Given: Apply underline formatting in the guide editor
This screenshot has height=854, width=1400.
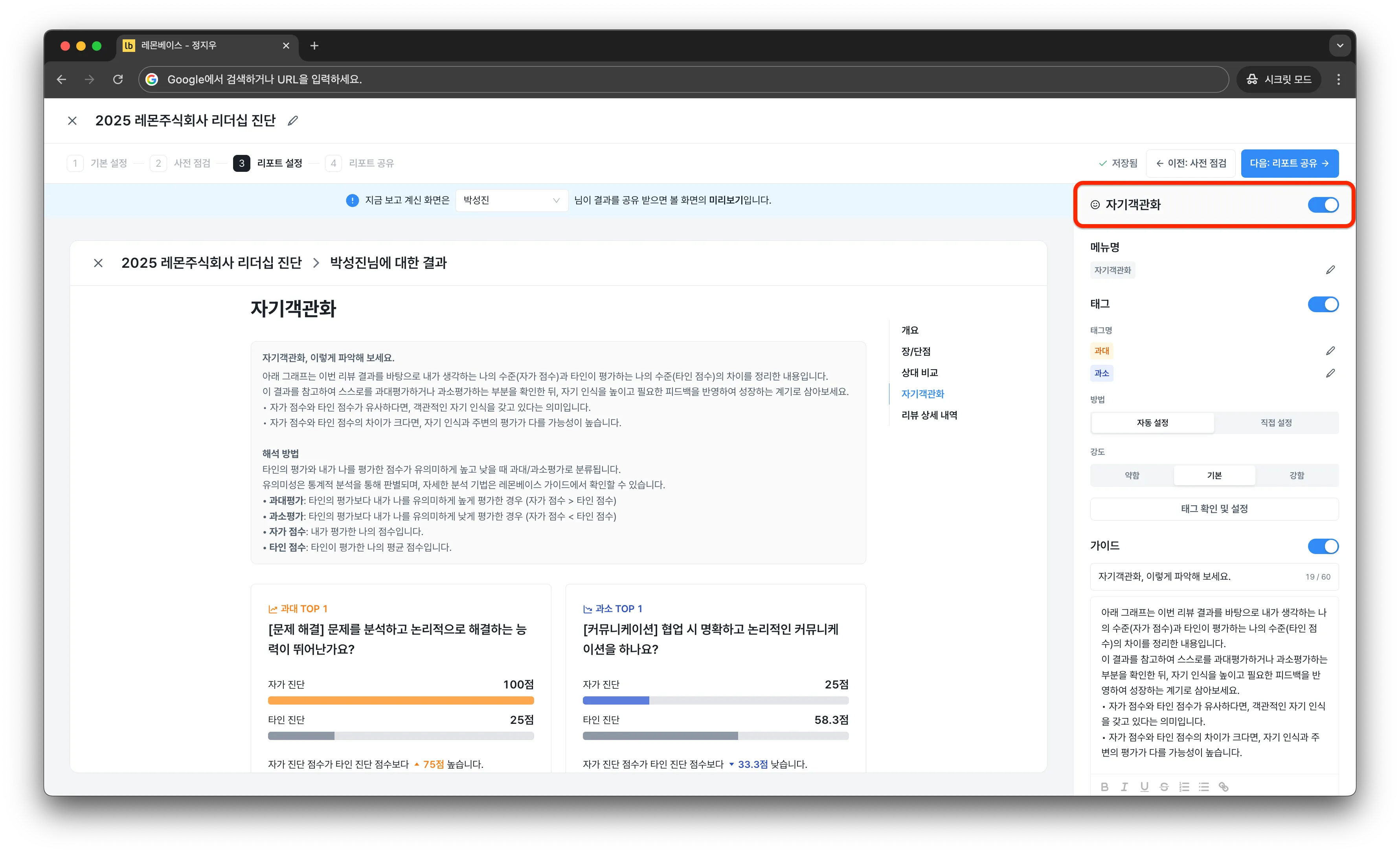Looking at the screenshot, I should point(1144,787).
